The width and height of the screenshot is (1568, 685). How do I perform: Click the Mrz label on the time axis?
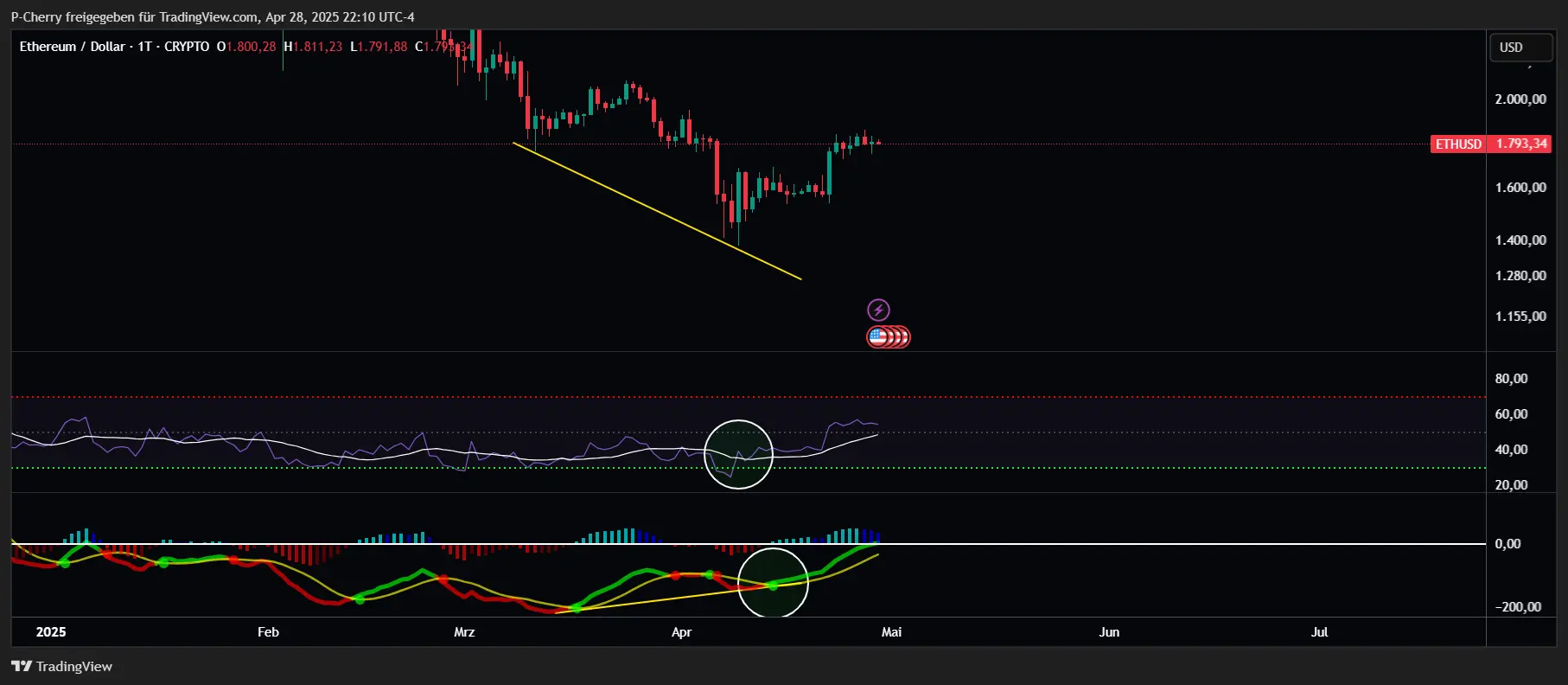(x=464, y=632)
